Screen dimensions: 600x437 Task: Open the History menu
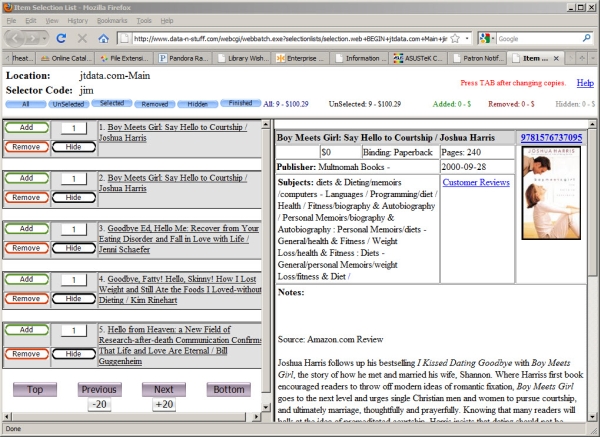coord(78,21)
